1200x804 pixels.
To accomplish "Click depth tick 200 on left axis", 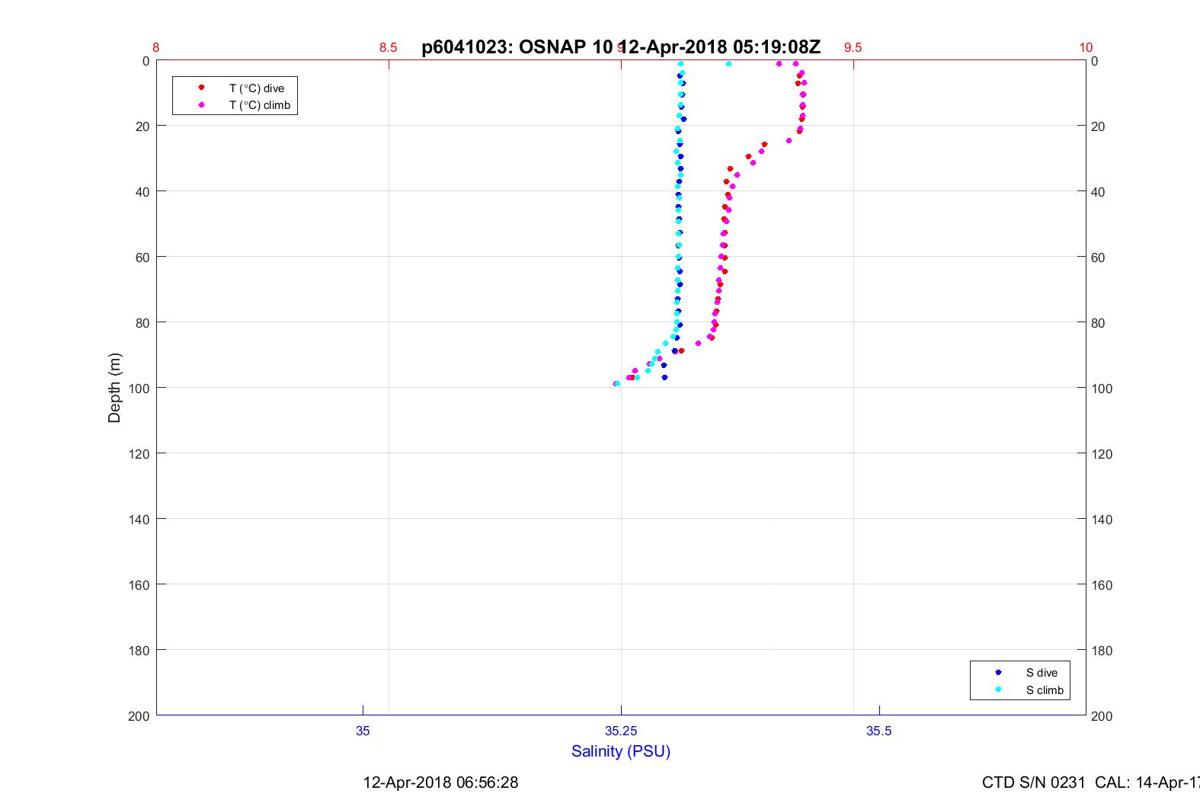I will point(140,716).
